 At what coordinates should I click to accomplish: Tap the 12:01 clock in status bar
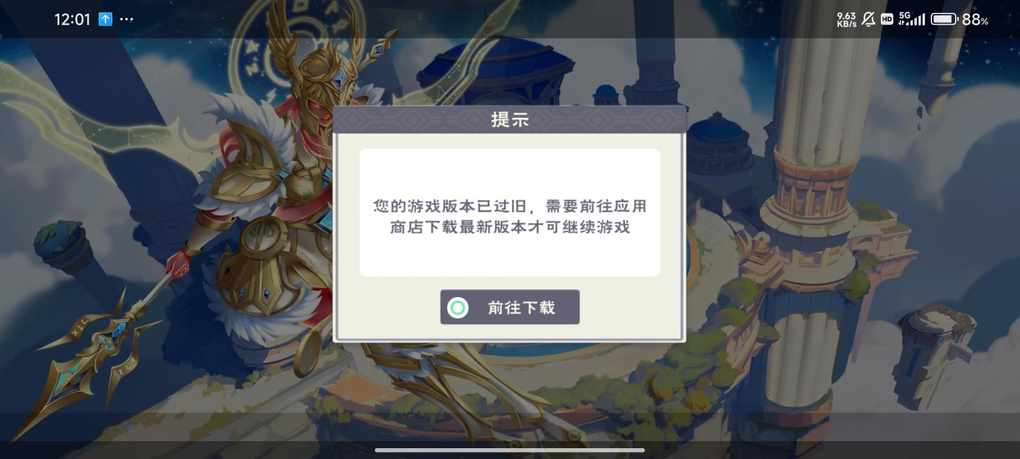(72, 20)
